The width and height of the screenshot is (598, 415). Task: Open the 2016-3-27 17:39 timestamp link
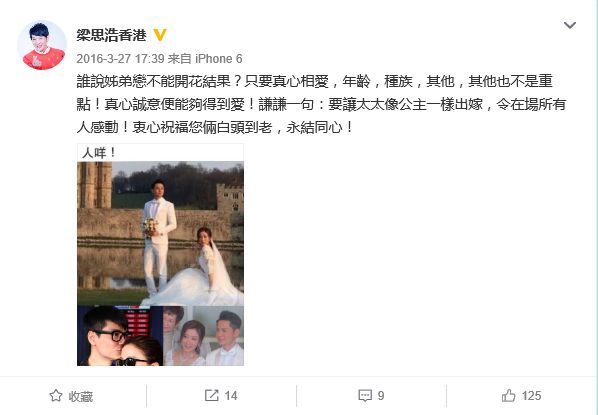pyautogui.click(x=120, y=58)
